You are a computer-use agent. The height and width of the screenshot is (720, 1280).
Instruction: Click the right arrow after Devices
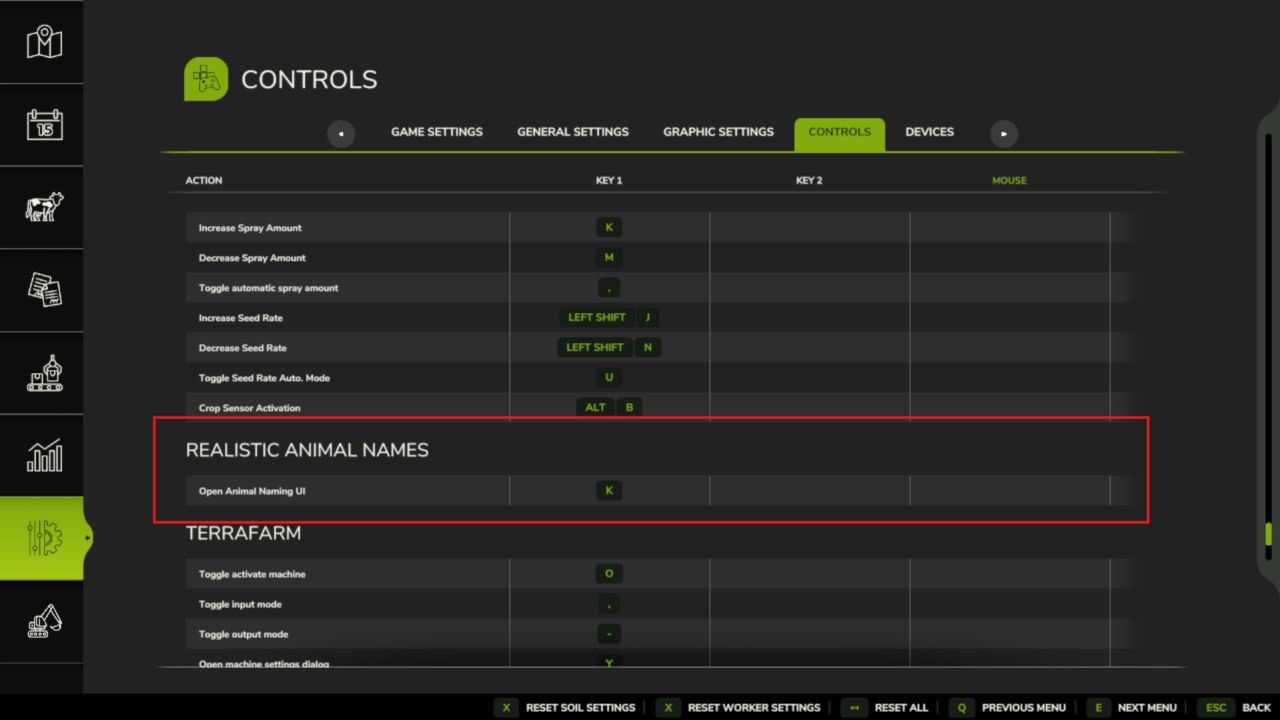(1003, 133)
